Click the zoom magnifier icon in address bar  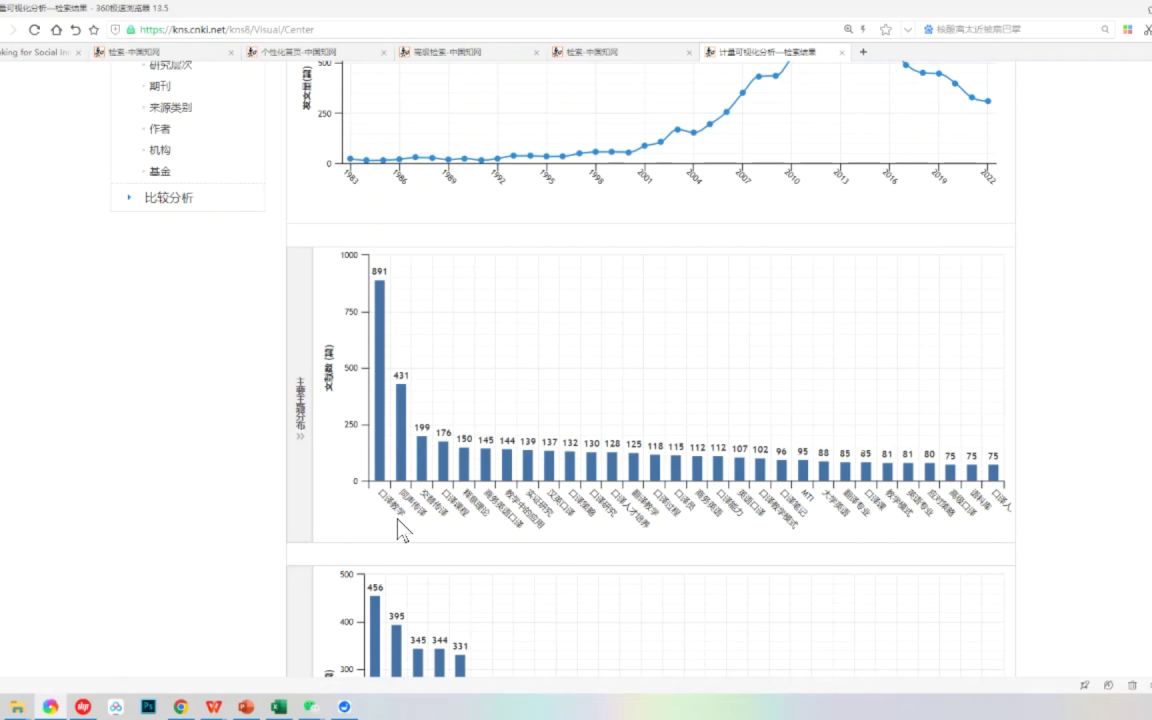(848, 29)
